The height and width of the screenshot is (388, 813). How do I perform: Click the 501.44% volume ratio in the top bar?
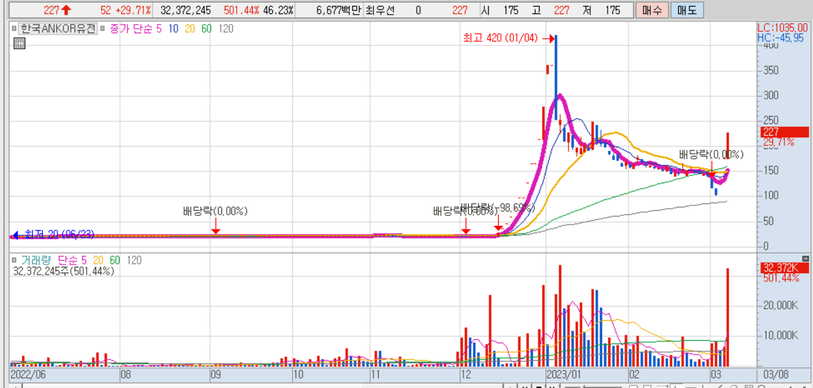pyautogui.click(x=242, y=10)
